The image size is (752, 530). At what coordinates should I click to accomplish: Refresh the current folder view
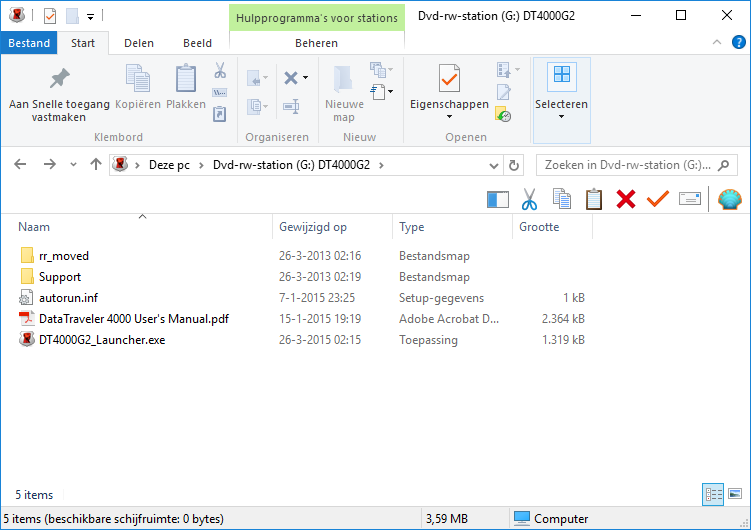point(514,165)
